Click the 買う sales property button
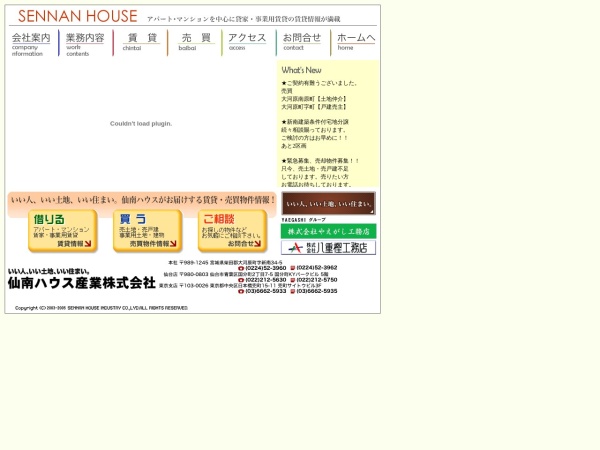This screenshot has width=600, height=450. point(147,231)
